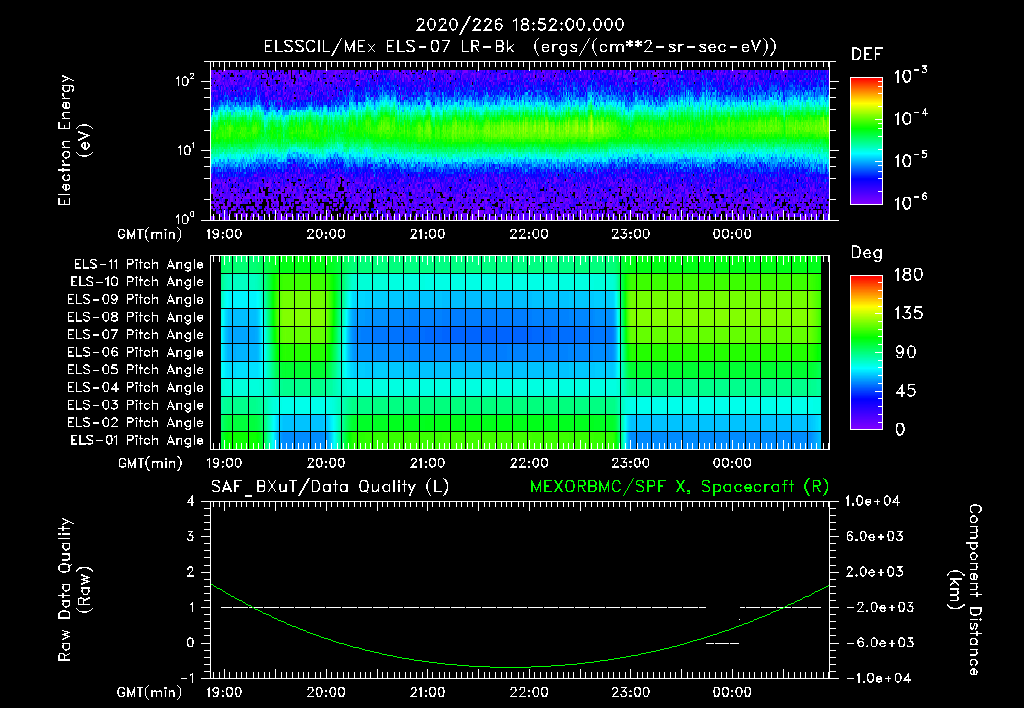Select the ELS-02 Pitch Angle row label
This screenshot has width=1024, height=708.
(136, 423)
